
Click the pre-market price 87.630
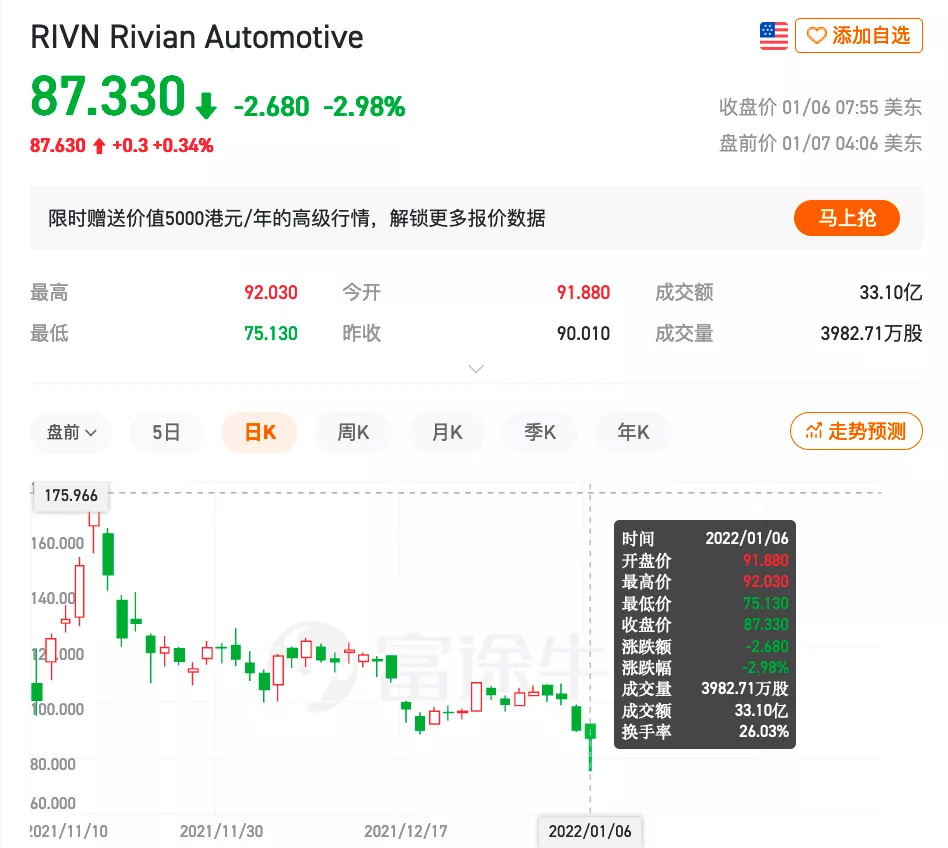point(58,146)
